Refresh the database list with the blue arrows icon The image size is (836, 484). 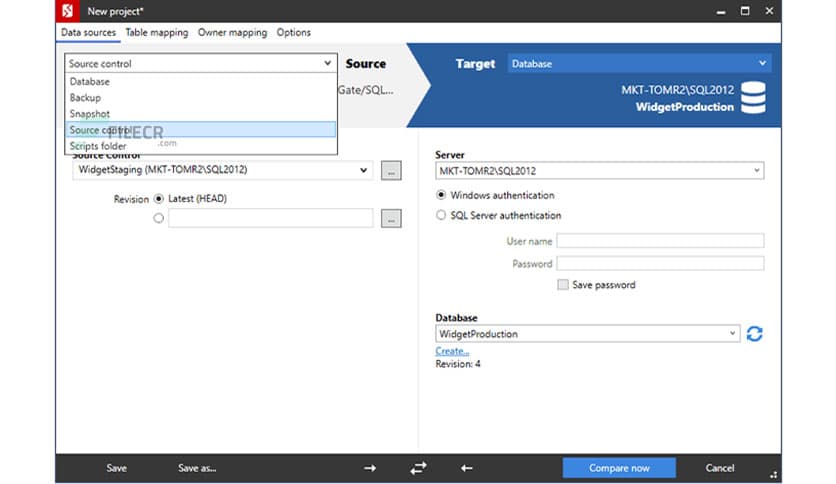point(754,334)
